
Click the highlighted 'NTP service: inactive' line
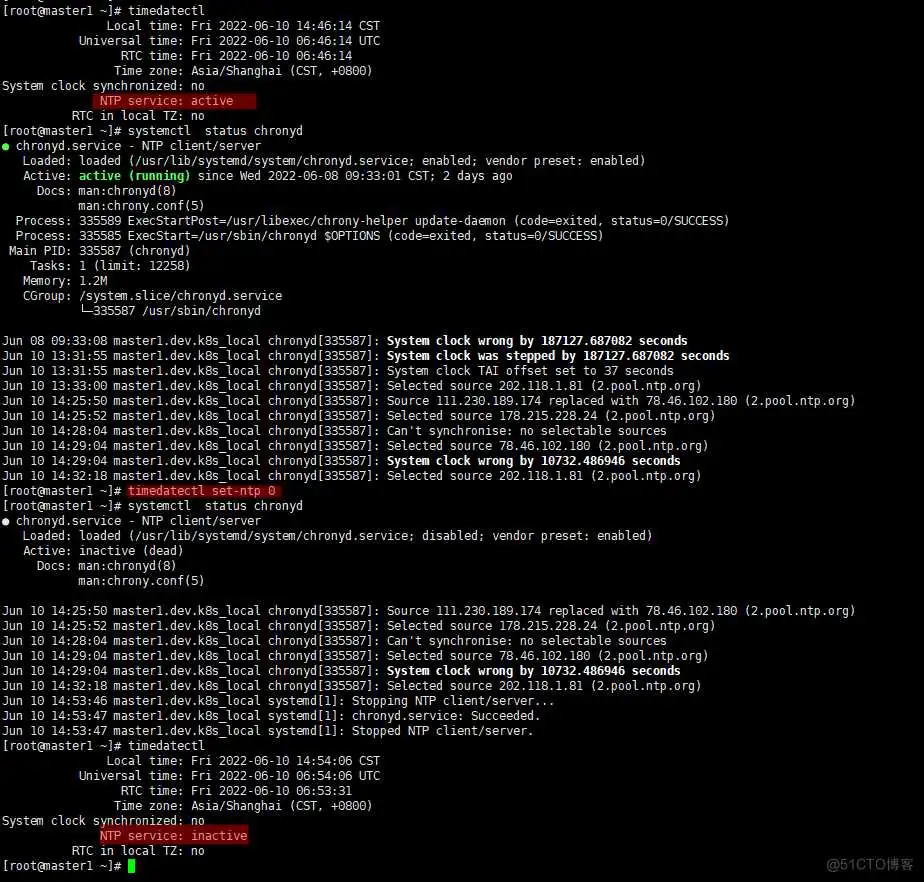(x=173, y=836)
